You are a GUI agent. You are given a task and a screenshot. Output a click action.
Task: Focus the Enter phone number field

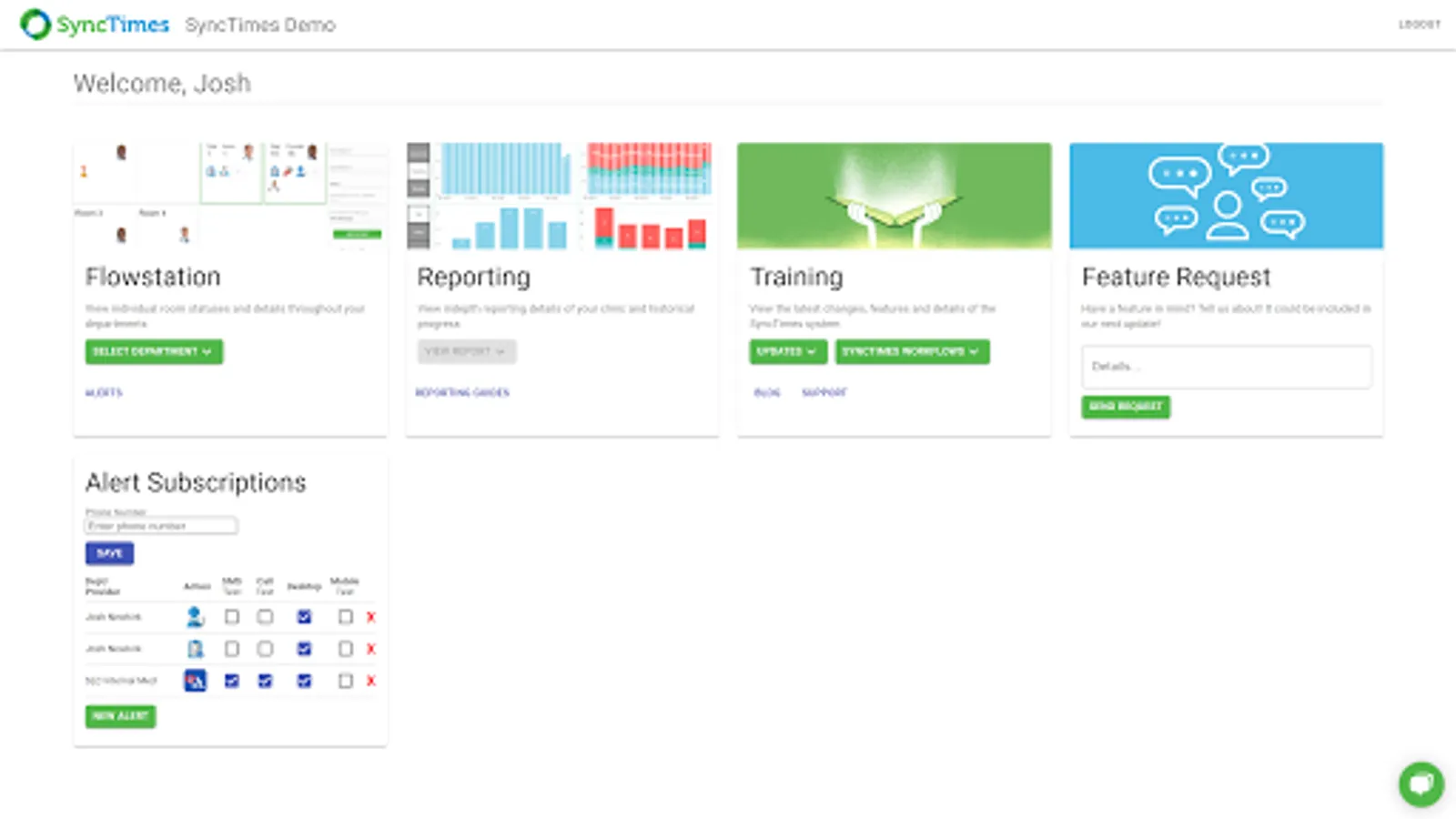(x=161, y=526)
